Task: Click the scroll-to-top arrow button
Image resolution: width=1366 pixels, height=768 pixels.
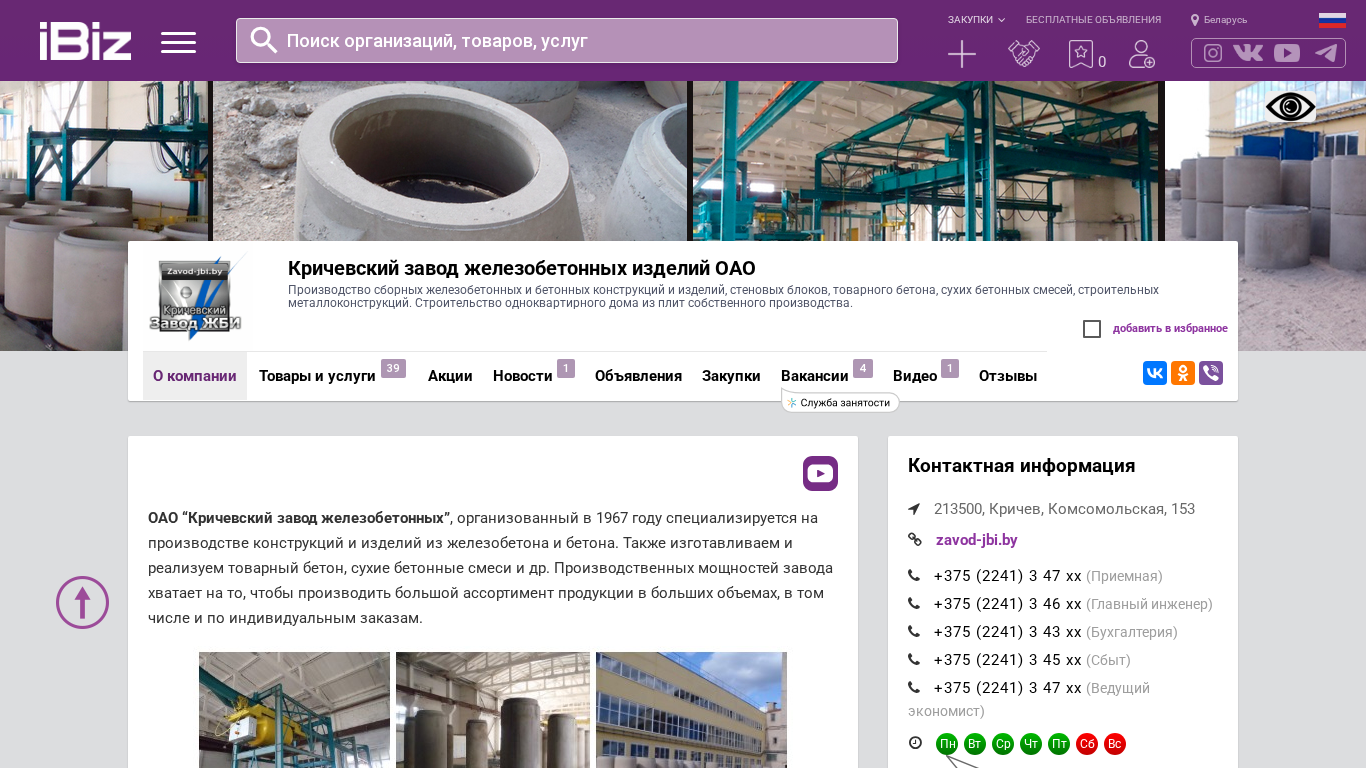Action: tap(82, 602)
